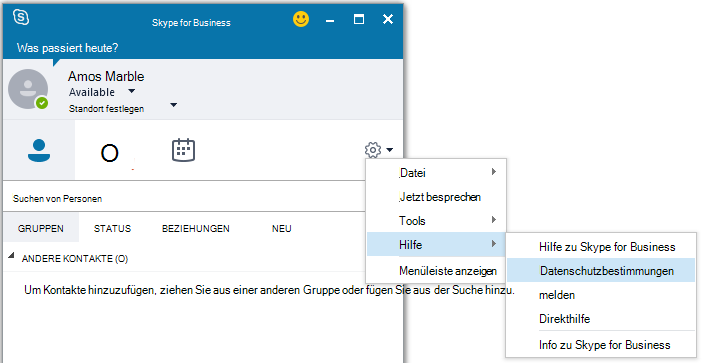
Task: Click the Skype logo icon in title bar
Action: pos(21,17)
